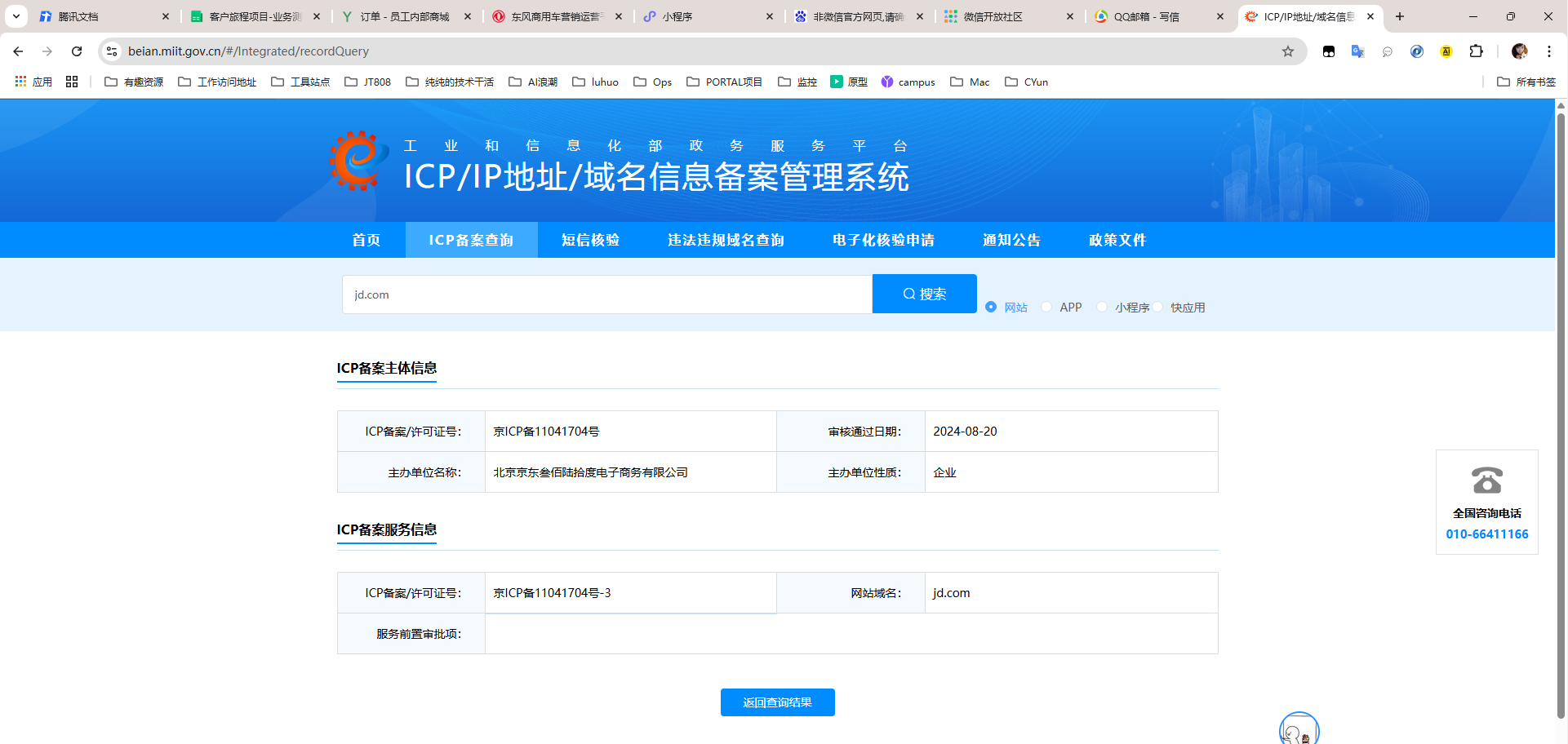
Task: Expand the Mac bookmark folder
Action: tap(970, 82)
